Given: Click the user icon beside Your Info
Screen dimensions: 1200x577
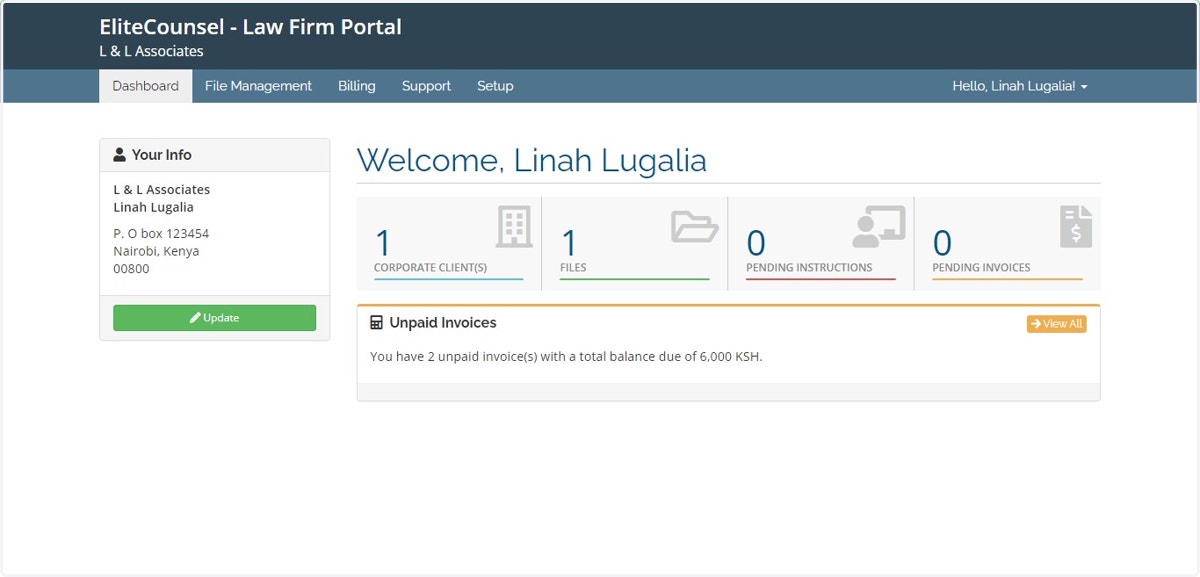Looking at the screenshot, I should point(120,155).
